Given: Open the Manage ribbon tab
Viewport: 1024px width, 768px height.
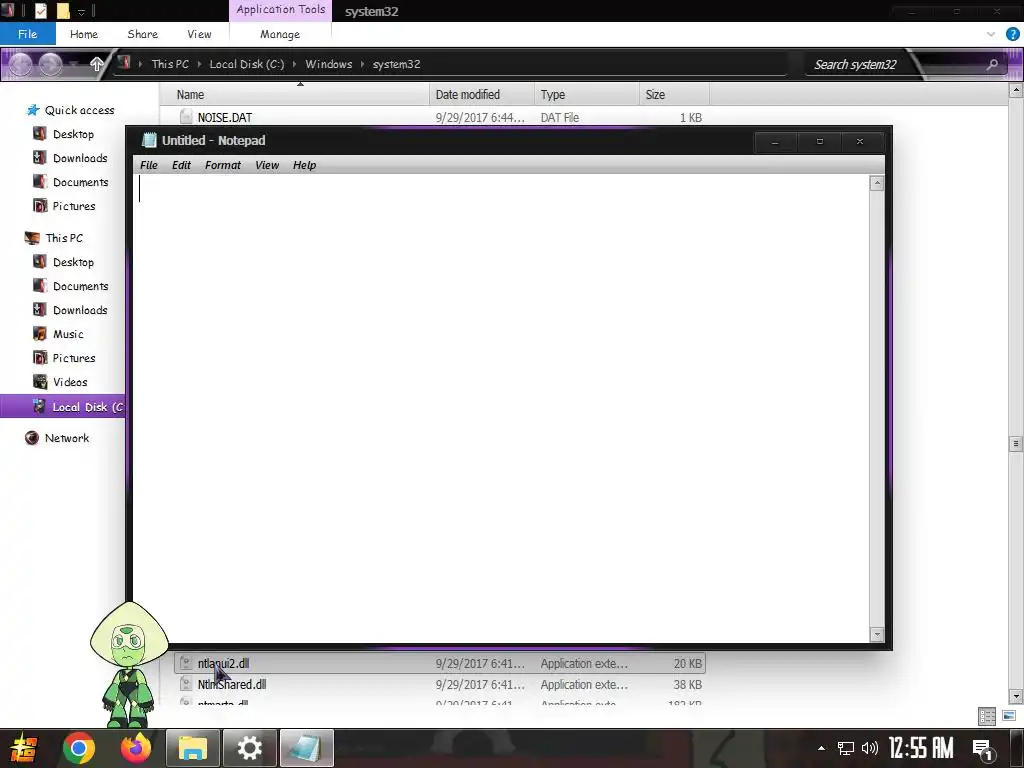Looking at the screenshot, I should coord(280,34).
